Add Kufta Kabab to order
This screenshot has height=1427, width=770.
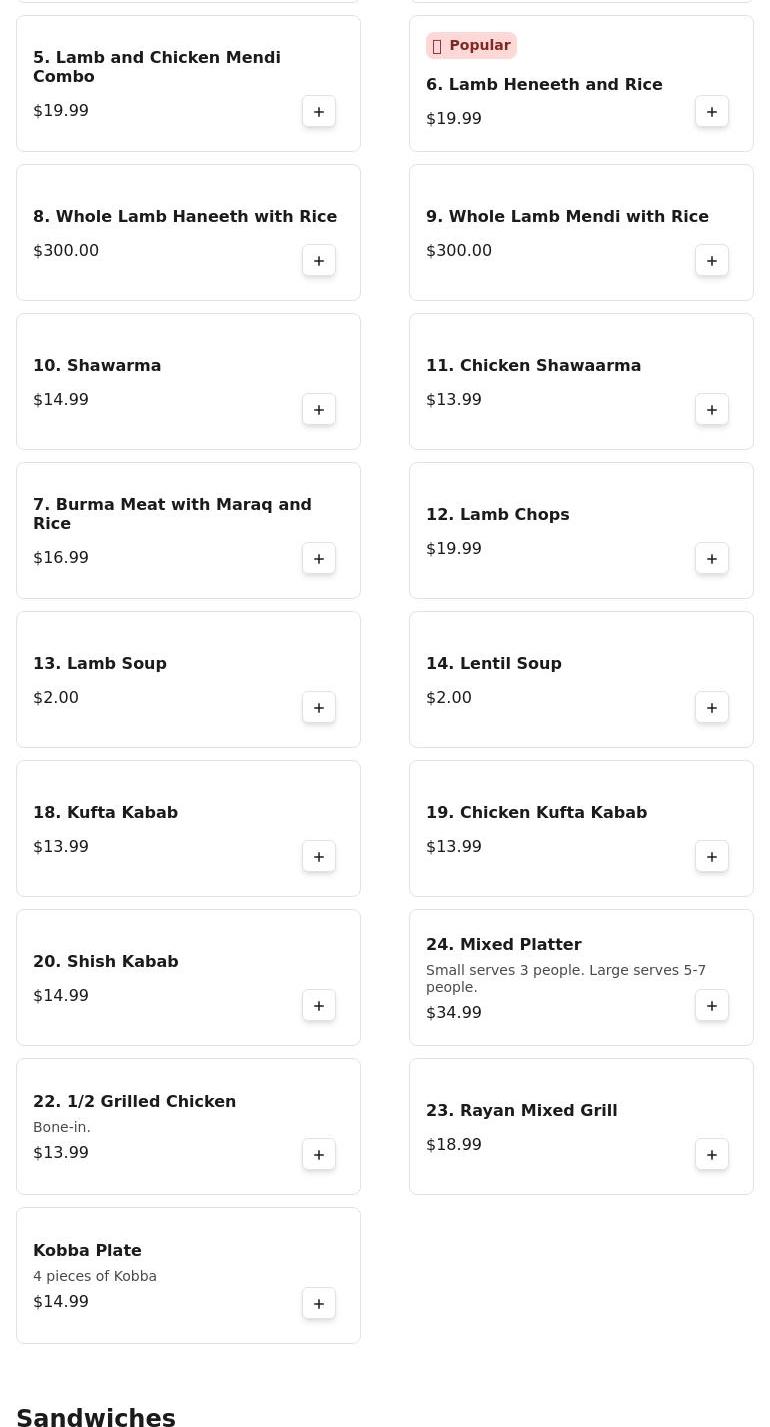tap(319, 857)
